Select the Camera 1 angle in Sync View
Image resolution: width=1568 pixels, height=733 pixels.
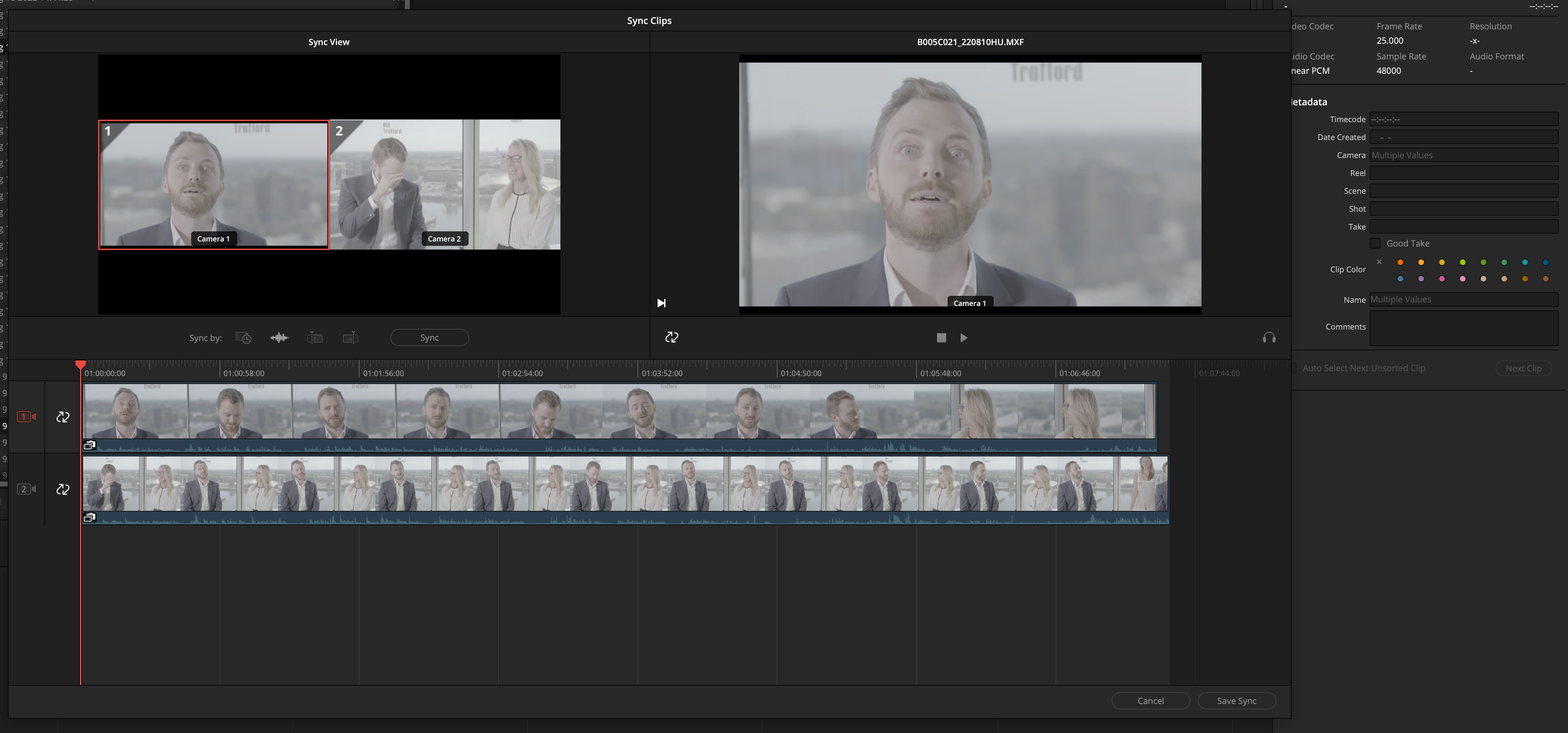pos(214,185)
